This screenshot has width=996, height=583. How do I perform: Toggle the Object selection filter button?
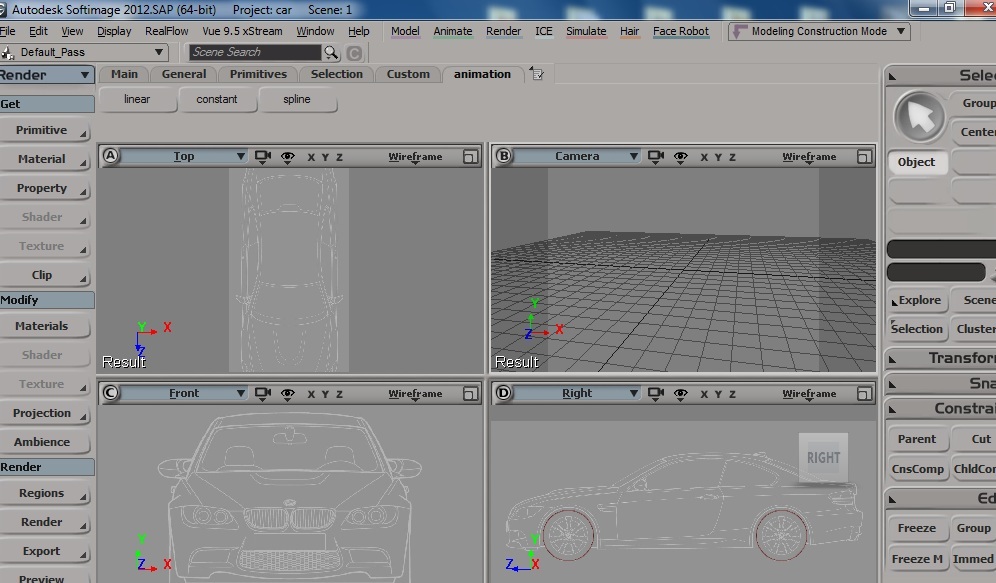click(916, 162)
